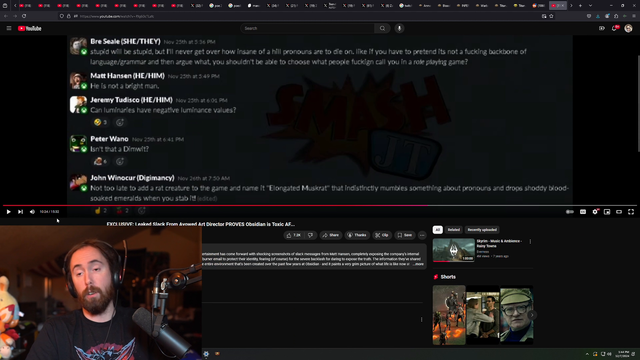This screenshot has height=360, width=640.
Task: Toggle theater mode
Action: pos(619,211)
